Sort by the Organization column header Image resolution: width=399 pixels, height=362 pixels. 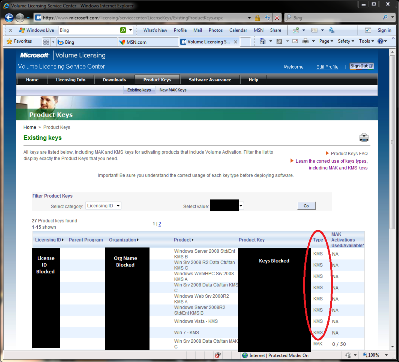(123, 240)
